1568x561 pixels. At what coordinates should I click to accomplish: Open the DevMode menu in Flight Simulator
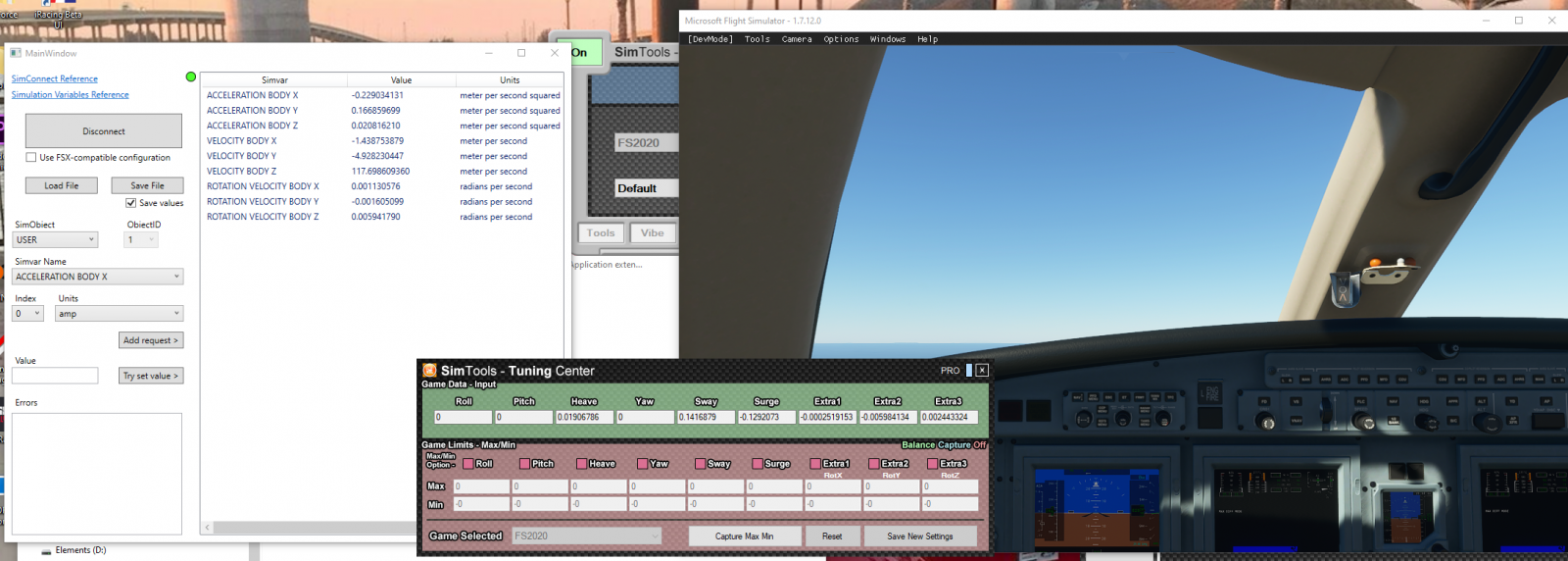[x=710, y=39]
